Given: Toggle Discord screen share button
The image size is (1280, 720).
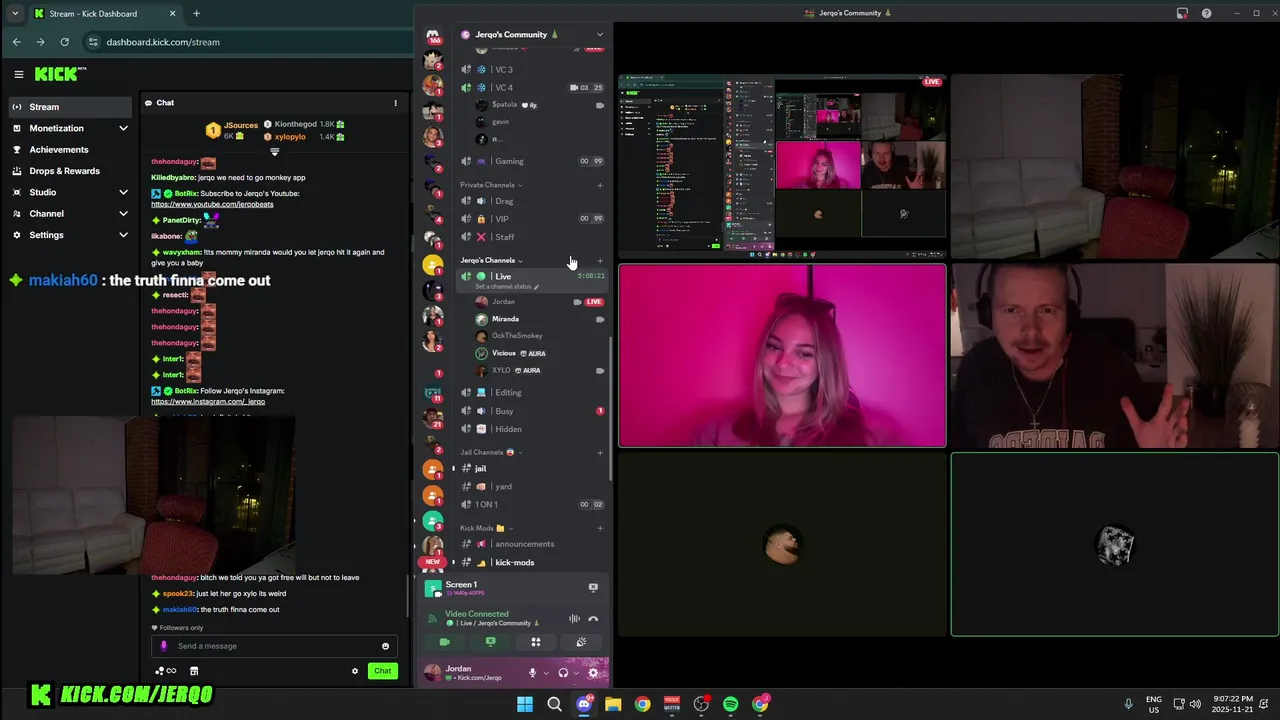Looking at the screenshot, I should tap(490, 642).
